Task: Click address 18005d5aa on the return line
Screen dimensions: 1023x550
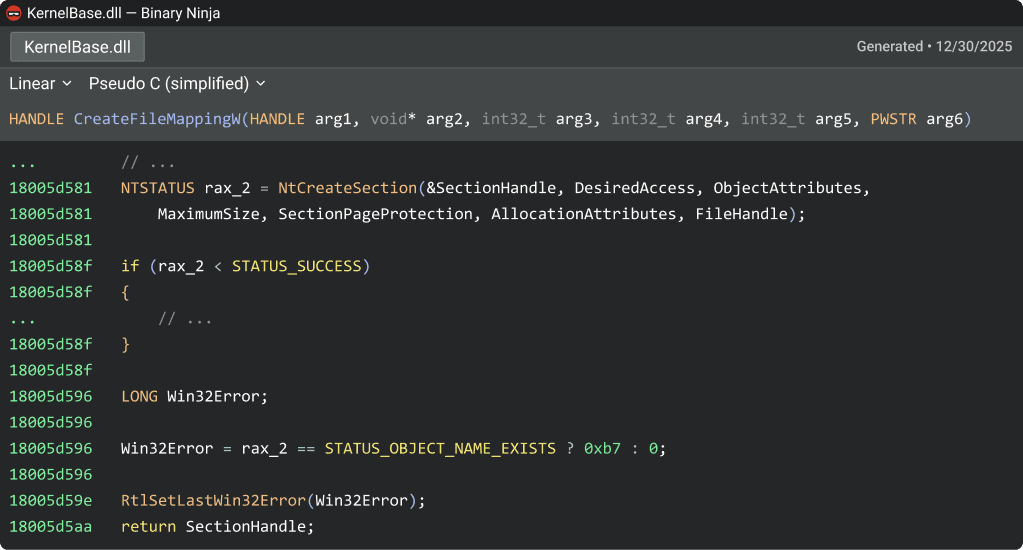Action: coord(50,527)
